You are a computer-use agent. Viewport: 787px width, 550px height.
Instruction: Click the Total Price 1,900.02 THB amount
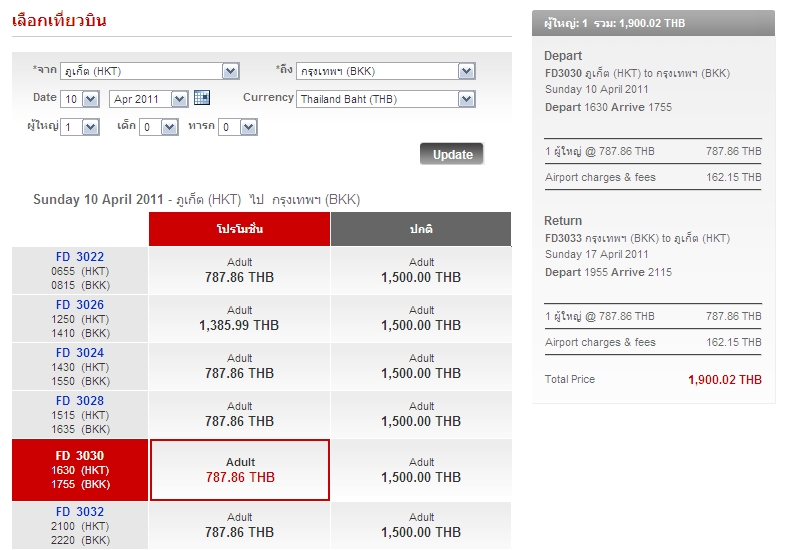[725, 379]
